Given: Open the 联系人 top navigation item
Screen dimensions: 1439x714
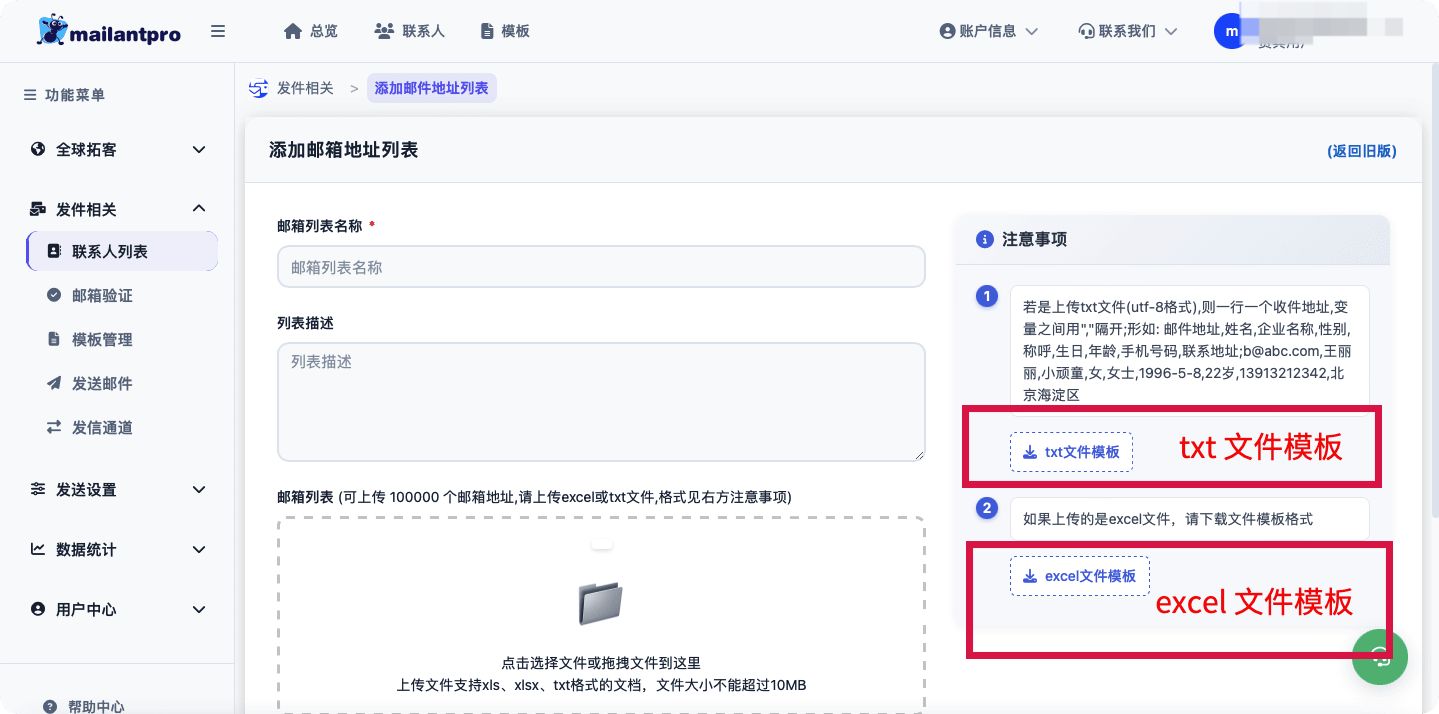Looking at the screenshot, I should [x=409, y=31].
